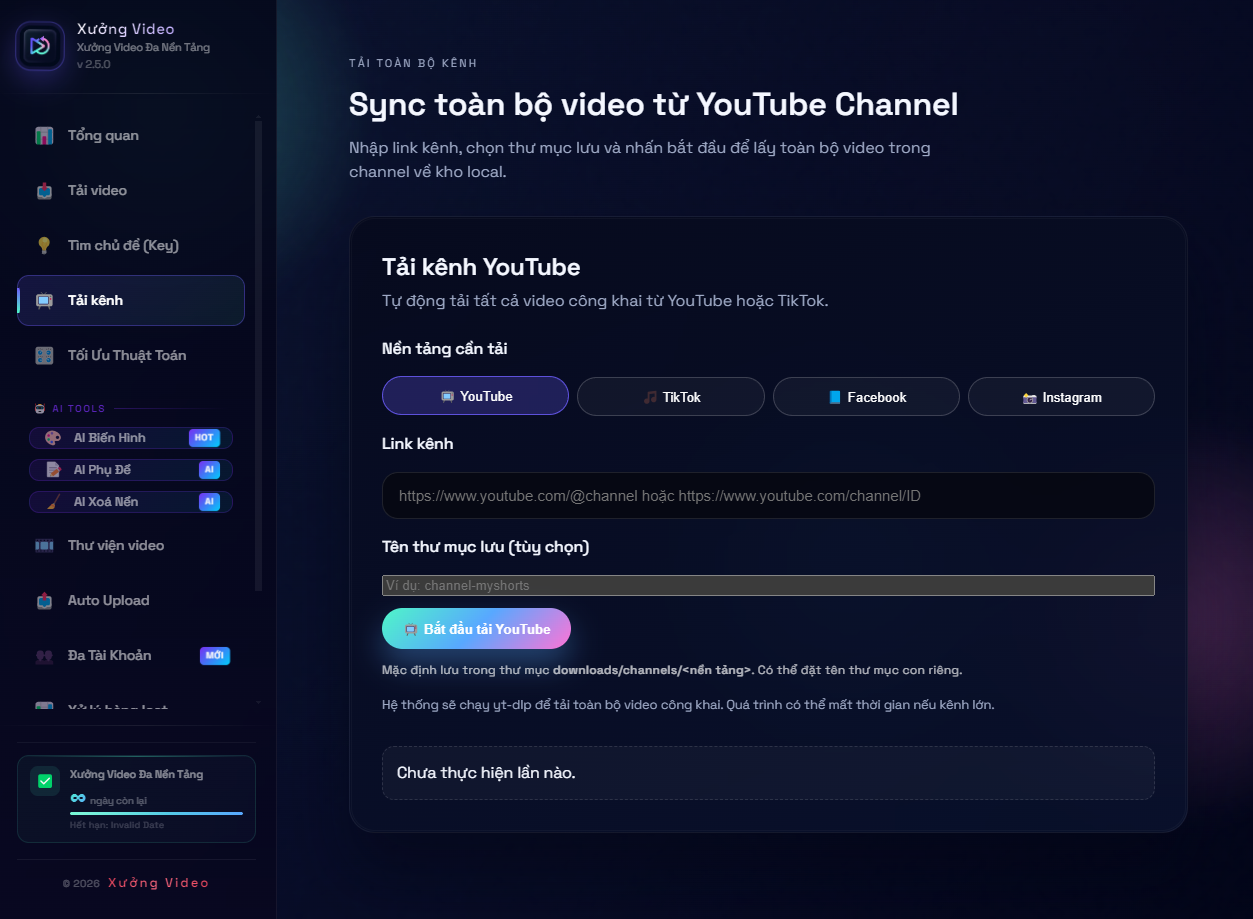
Task: Click the green license checkmark icon
Action: (x=45, y=781)
